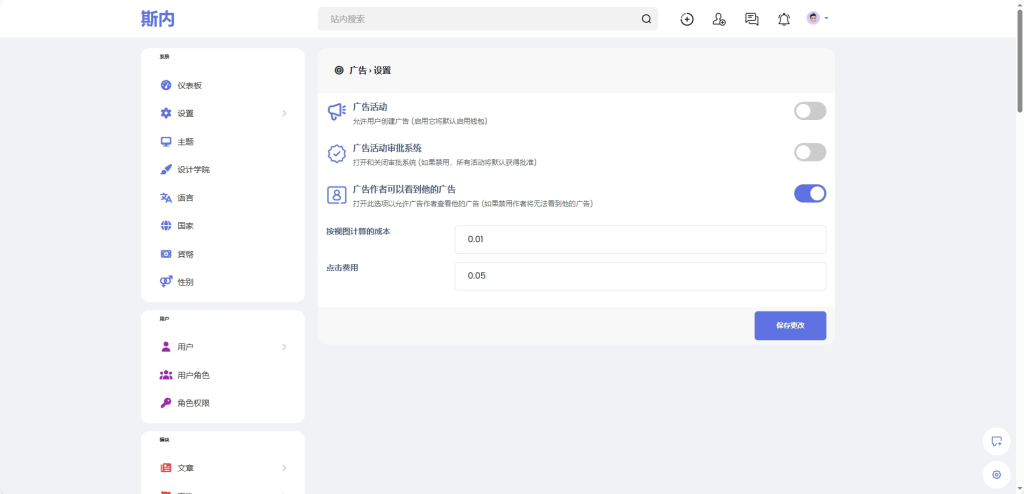Click the 点击费用 field showing 0.05
Viewport: 1024px width, 494px height.
coord(640,276)
